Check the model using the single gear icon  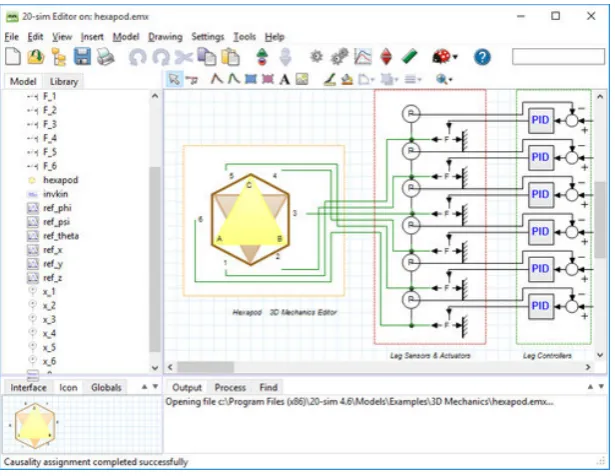316,57
